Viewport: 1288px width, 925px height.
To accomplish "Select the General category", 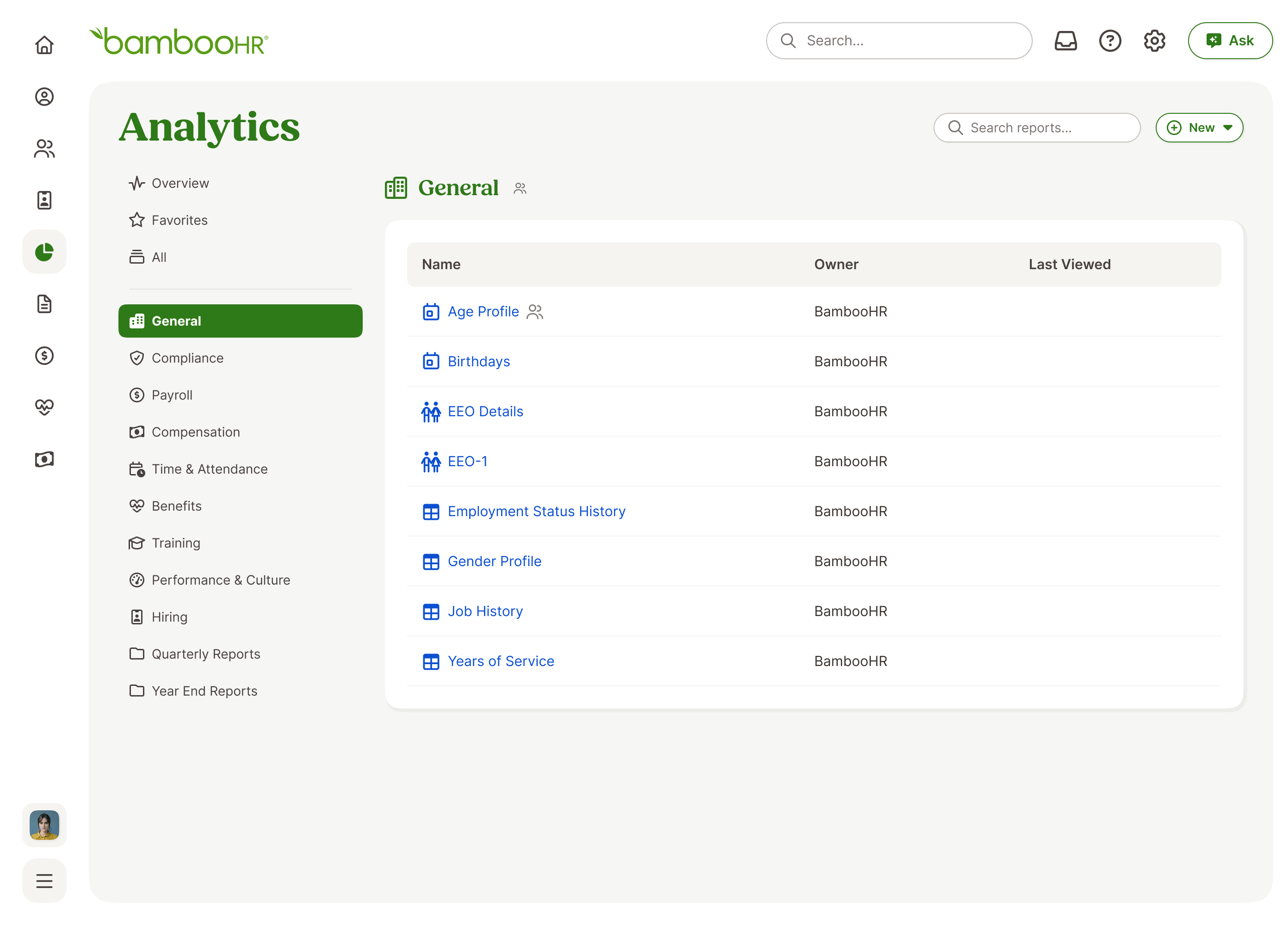I will point(240,321).
